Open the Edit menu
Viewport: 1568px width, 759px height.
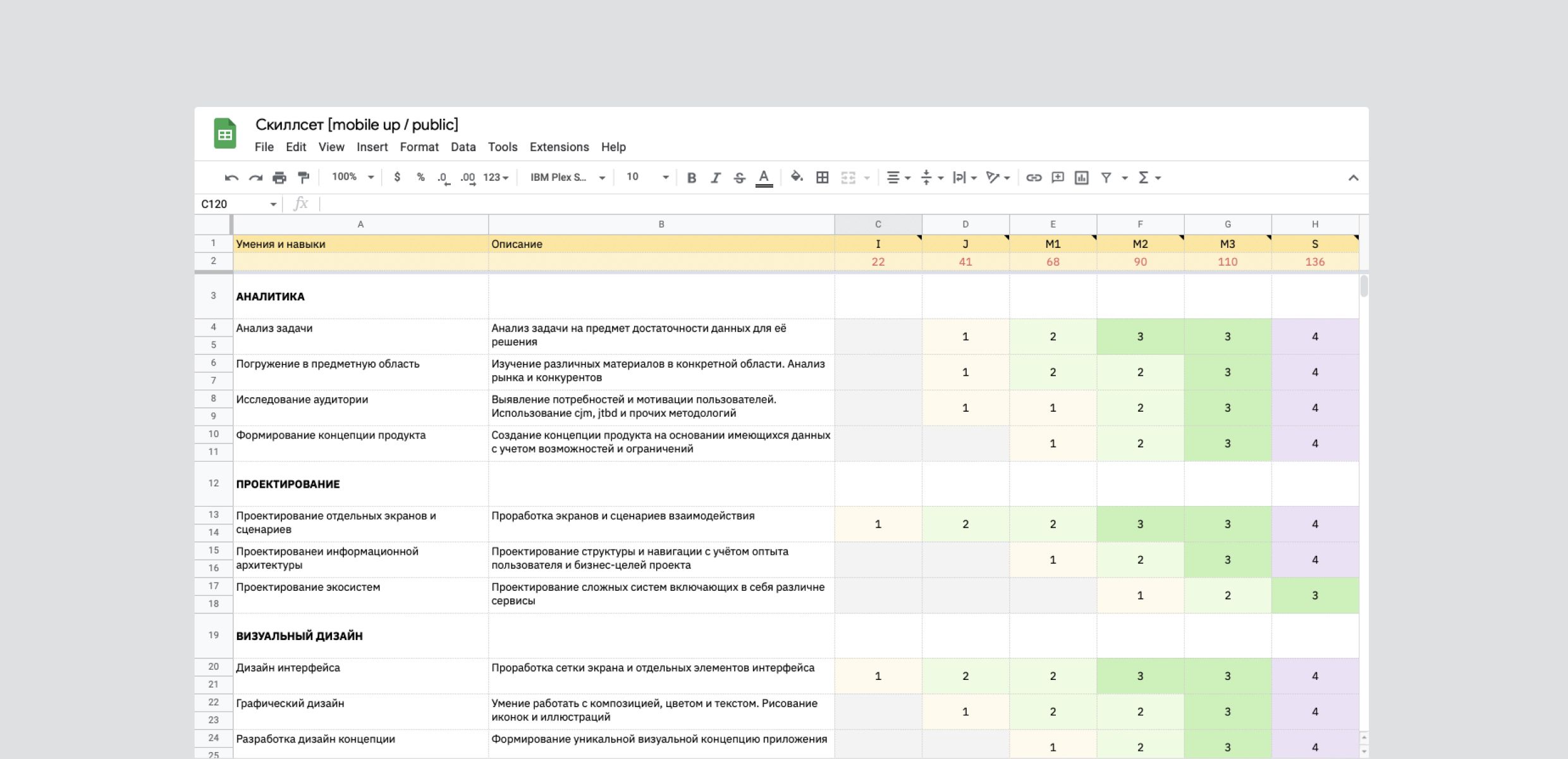pyautogui.click(x=296, y=147)
